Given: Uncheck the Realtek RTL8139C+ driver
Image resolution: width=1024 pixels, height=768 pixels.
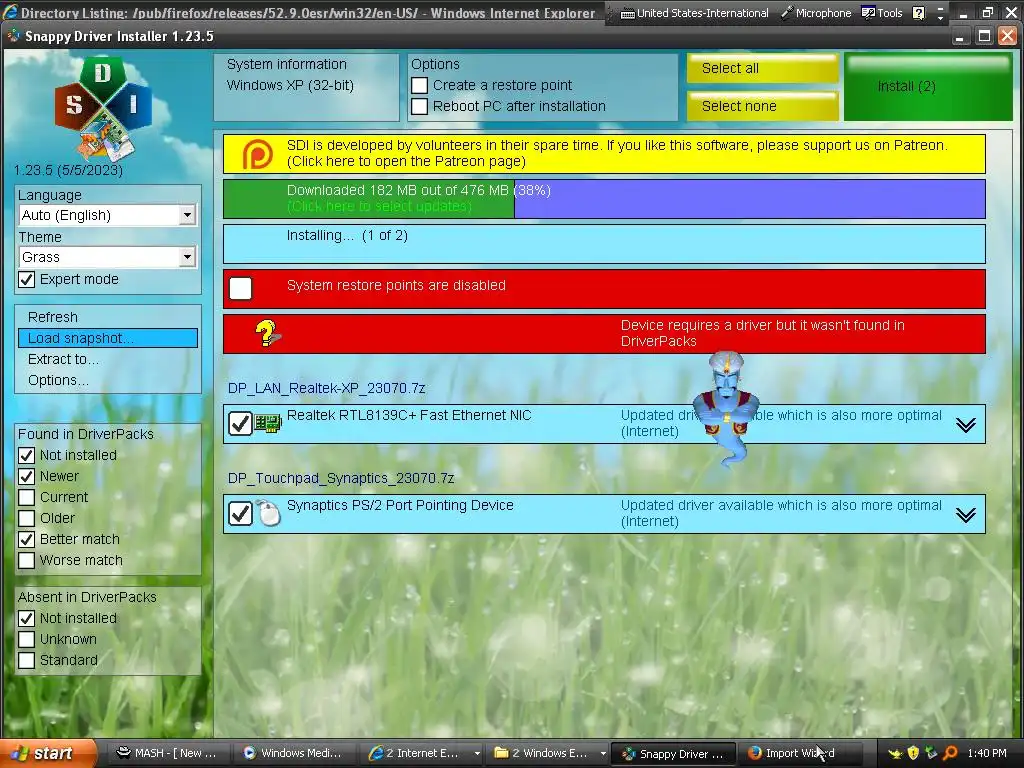Looking at the screenshot, I should (x=240, y=423).
